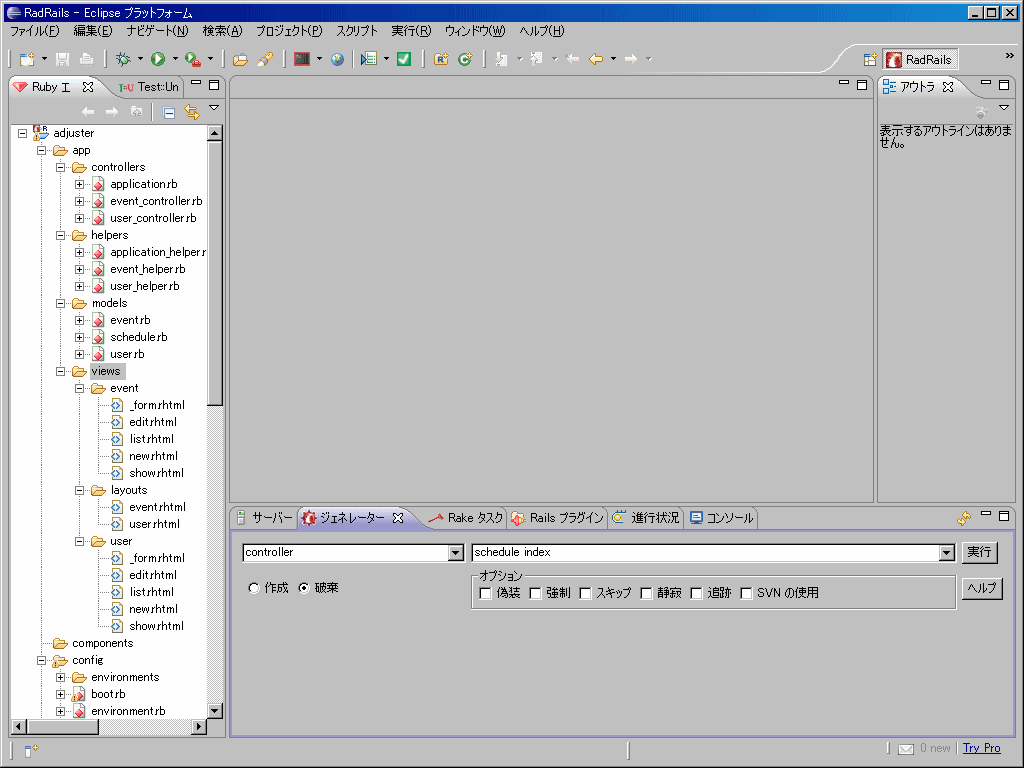The height and width of the screenshot is (768, 1024).
Task: Check the SVN の使用 checkbox
Action: tap(746, 593)
